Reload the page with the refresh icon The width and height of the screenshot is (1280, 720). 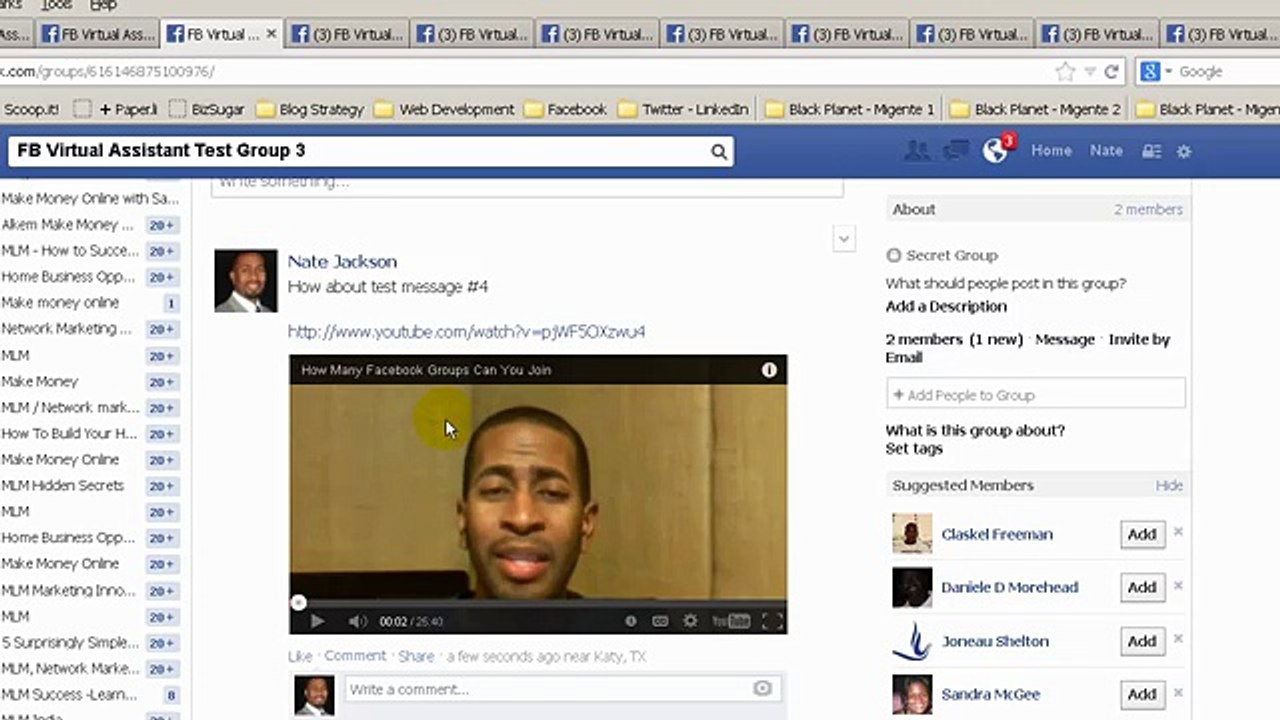tap(1111, 72)
